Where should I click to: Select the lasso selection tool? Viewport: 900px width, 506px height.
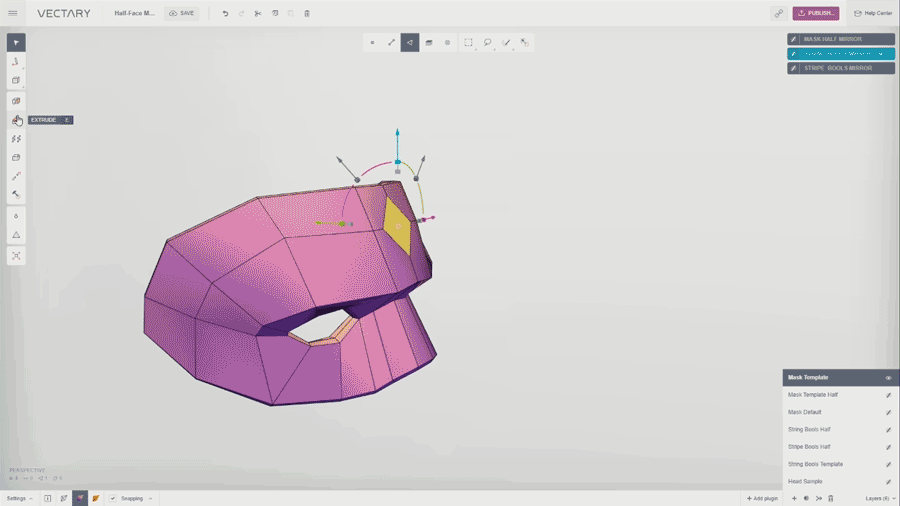487,42
